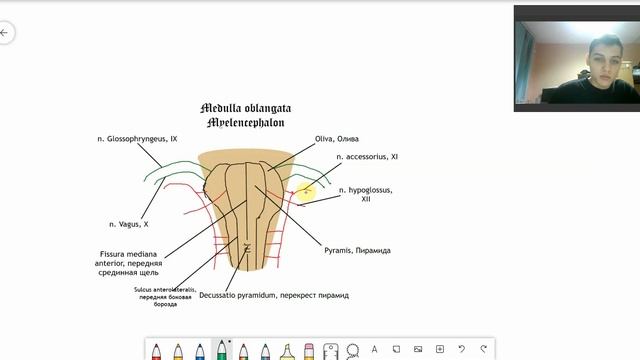Viewport: 640px width, 360px height.
Task: Click the 'Pyramis, Пирамида' label
Action: pos(357,251)
